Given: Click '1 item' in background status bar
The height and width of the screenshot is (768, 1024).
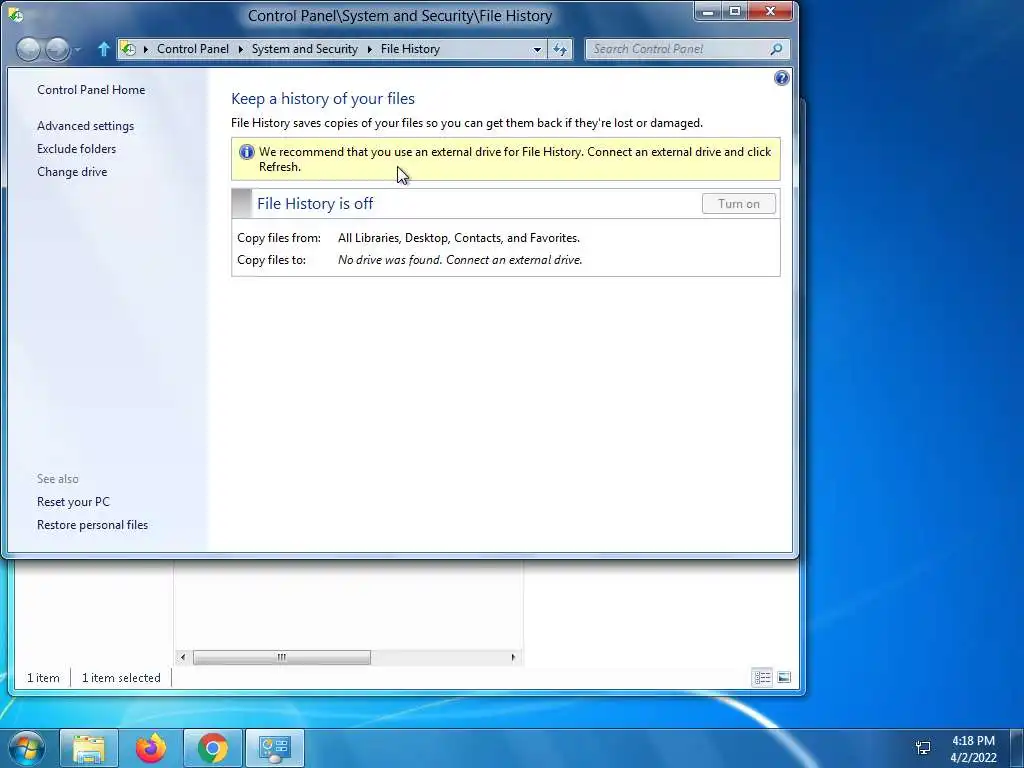Looking at the screenshot, I should (x=43, y=678).
